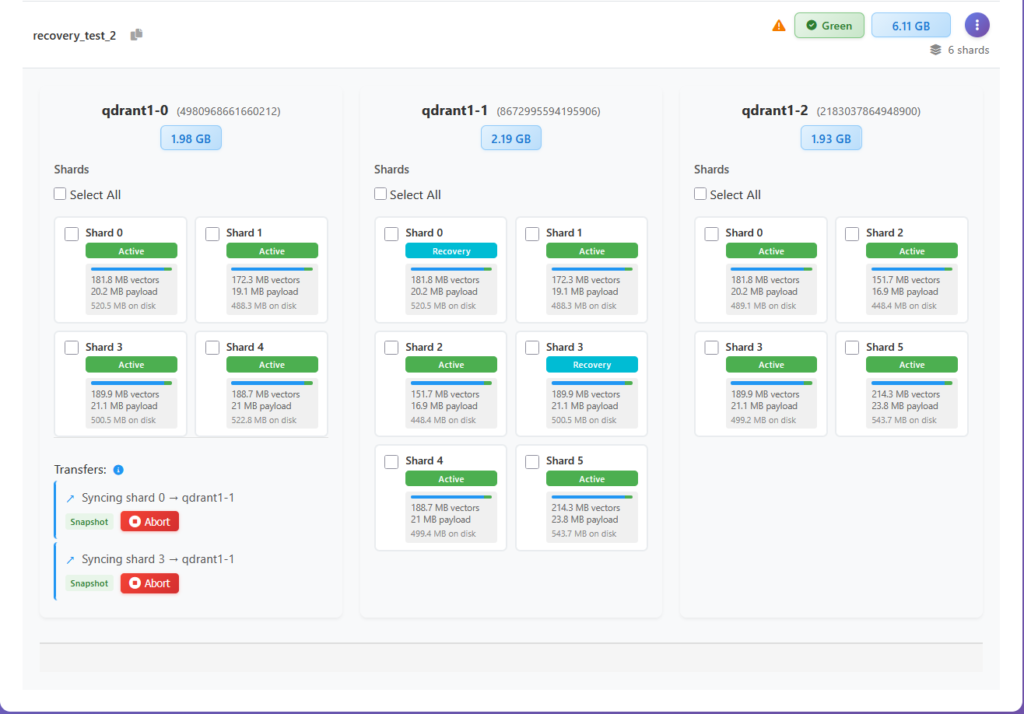The image size is (1024, 714).
Task: Tick Shard 0 checkbox in qdrant1-1
Action: point(392,234)
